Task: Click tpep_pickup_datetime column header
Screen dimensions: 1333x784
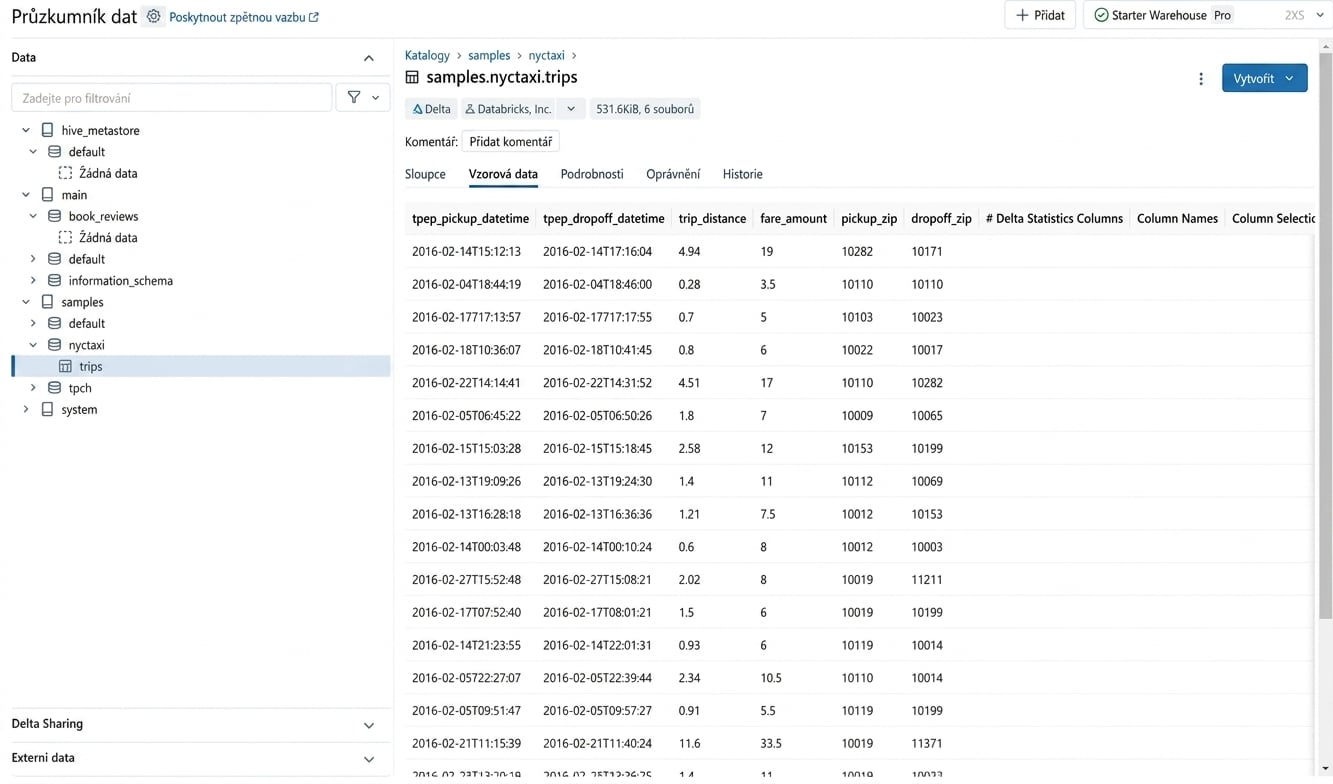Action: coord(470,218)
